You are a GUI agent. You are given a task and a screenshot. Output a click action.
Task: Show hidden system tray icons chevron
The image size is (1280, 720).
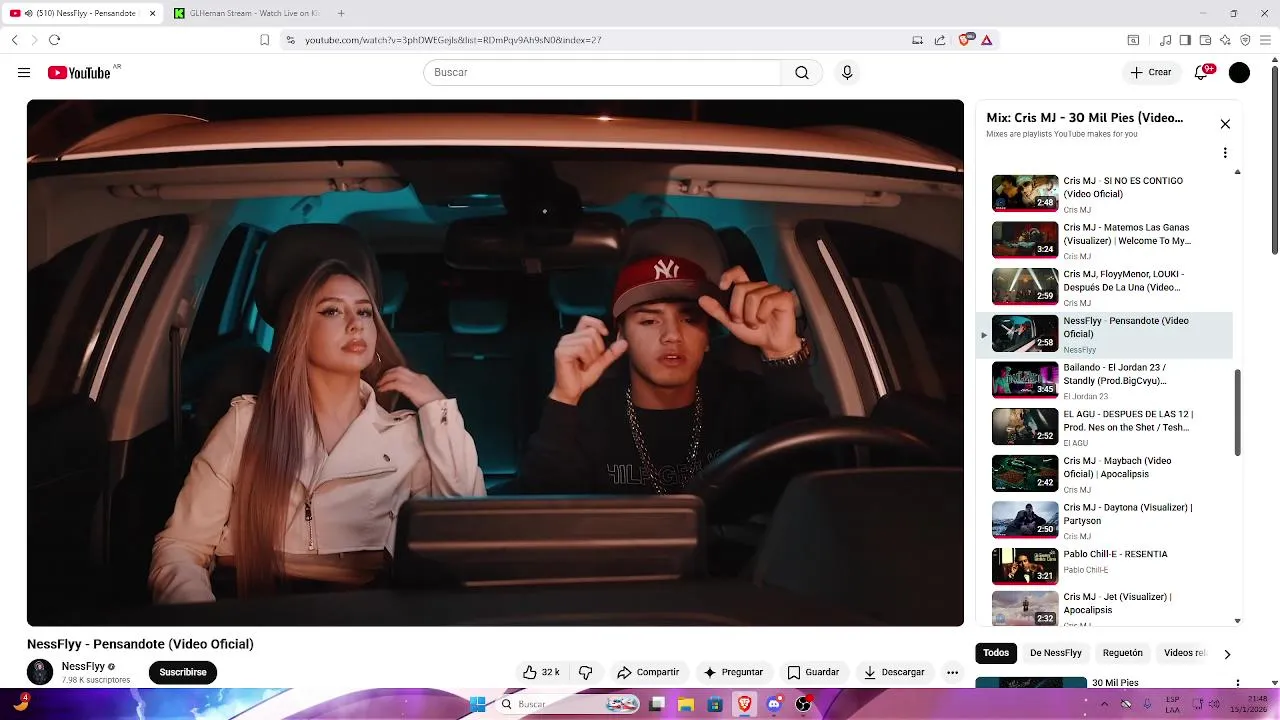pos(1104,704)
